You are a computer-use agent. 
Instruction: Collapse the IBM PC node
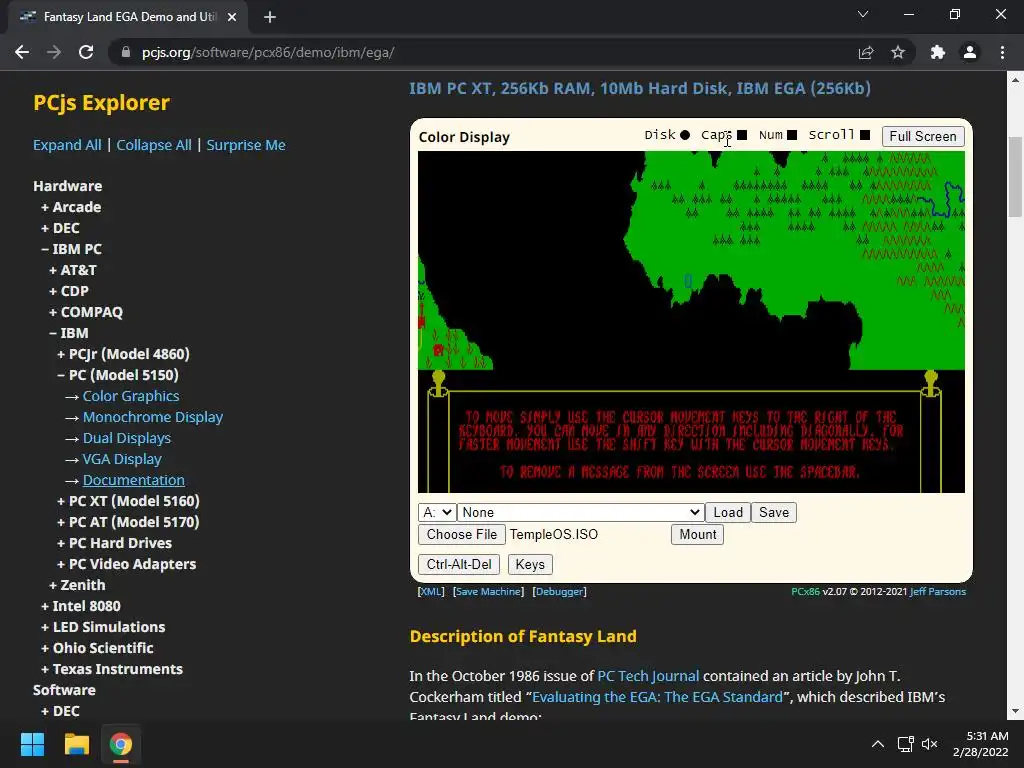[x=71, y=249]
